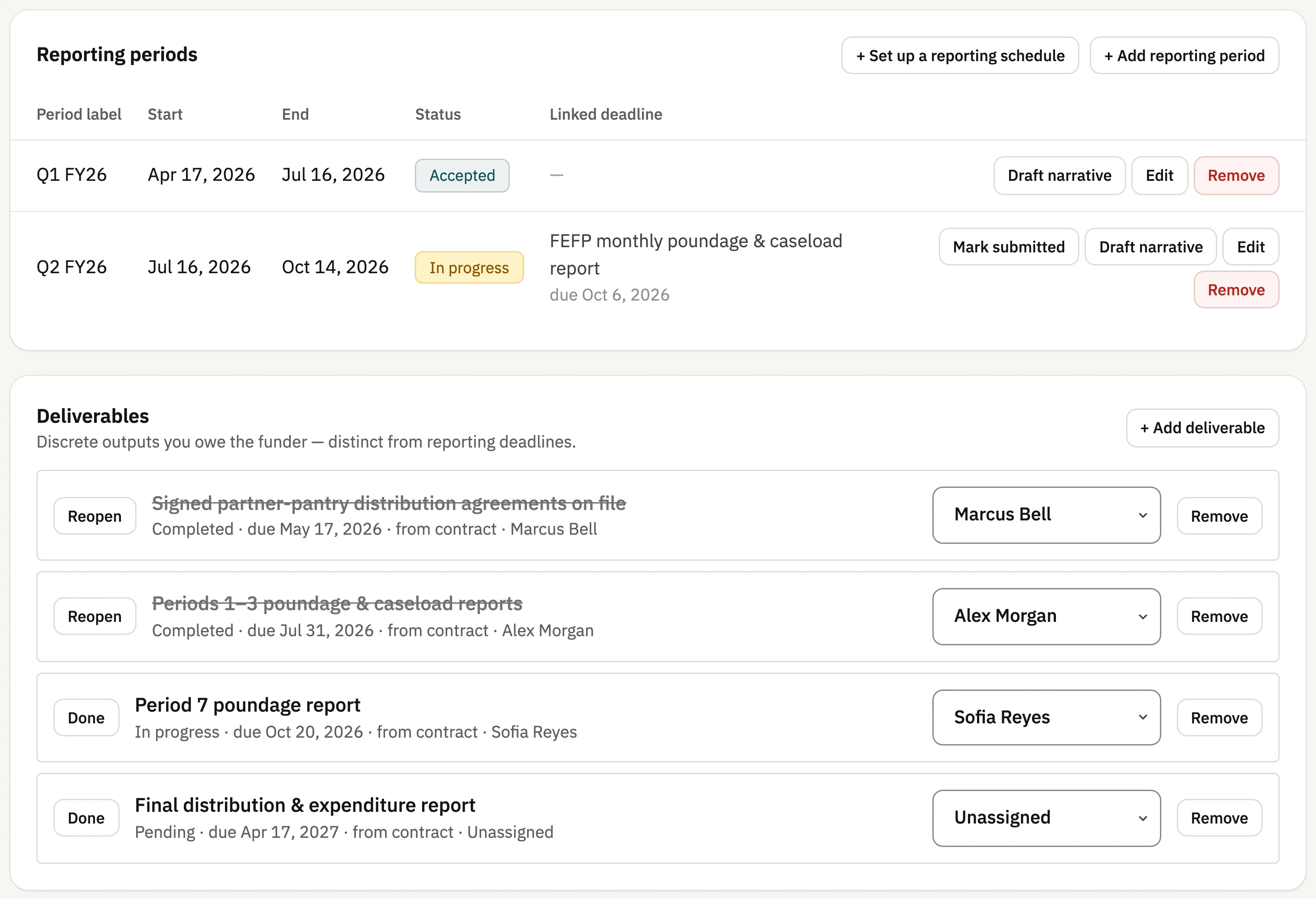Click the 'Linked deadline' column header

tap(606, 114)
